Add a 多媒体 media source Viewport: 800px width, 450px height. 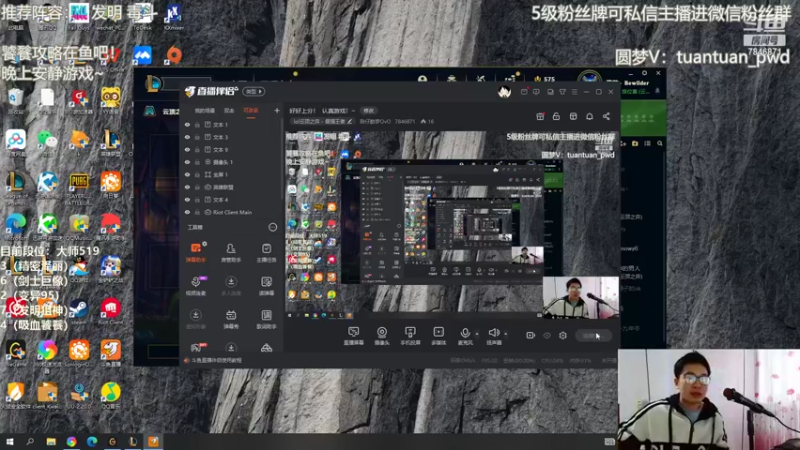438,336
